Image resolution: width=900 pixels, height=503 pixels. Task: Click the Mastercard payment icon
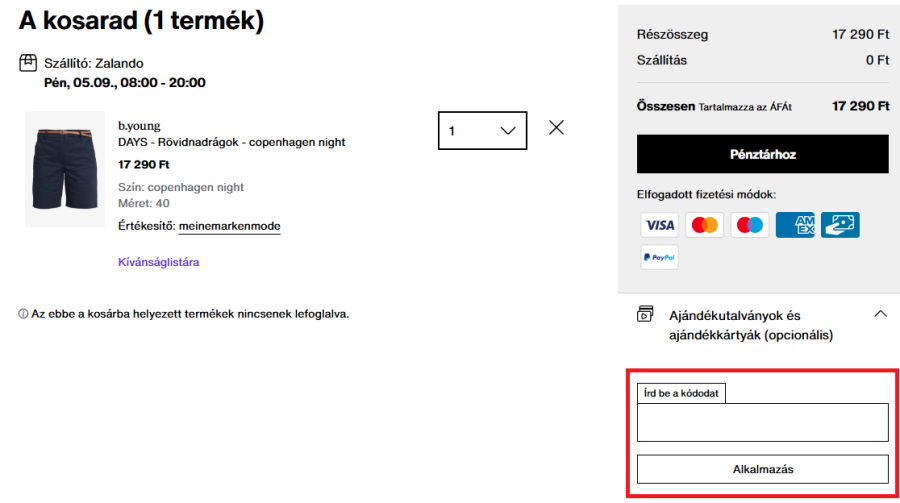click(704, 225)
